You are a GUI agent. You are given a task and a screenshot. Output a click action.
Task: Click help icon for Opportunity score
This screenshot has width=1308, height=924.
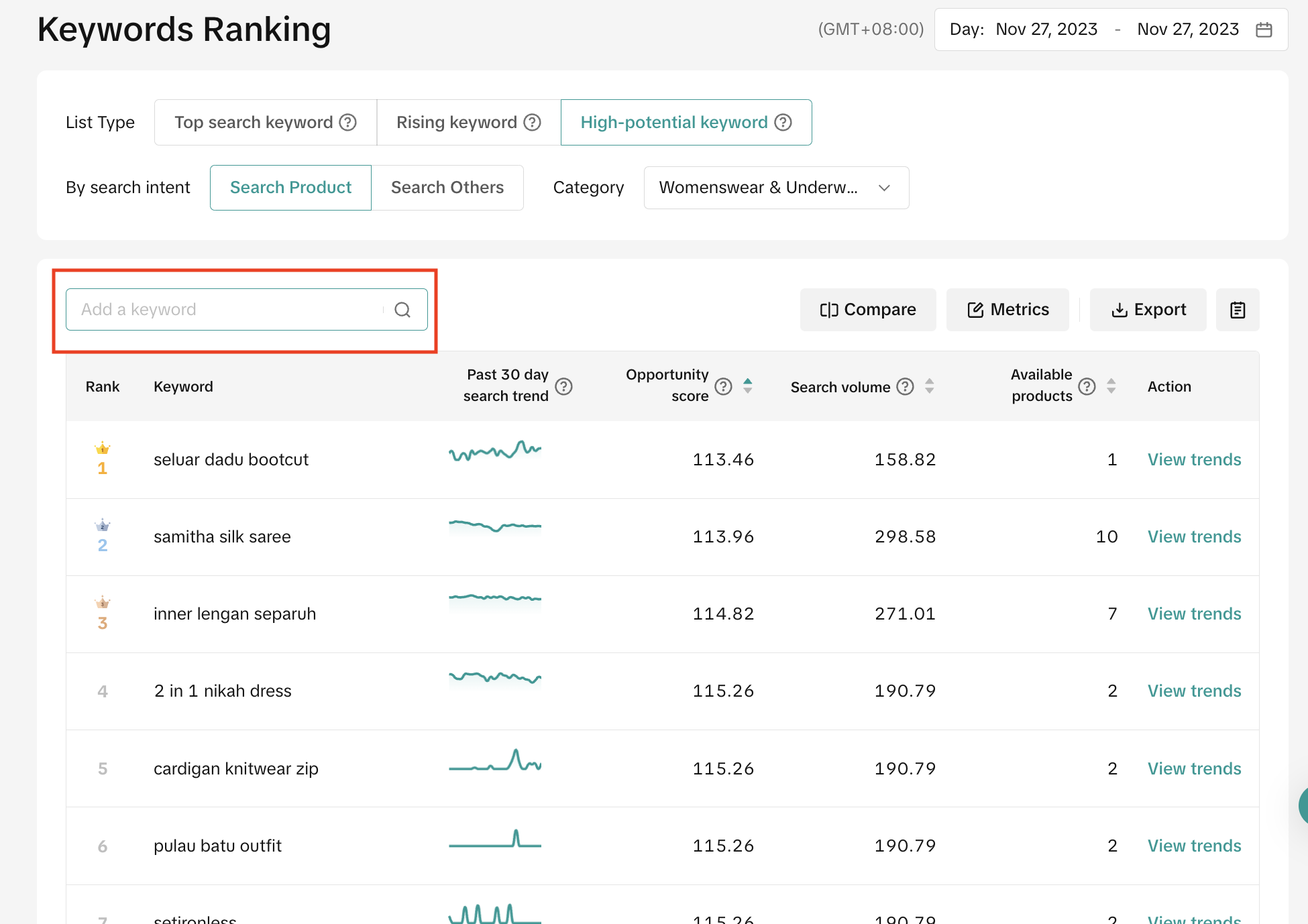[x=723, y=386]
